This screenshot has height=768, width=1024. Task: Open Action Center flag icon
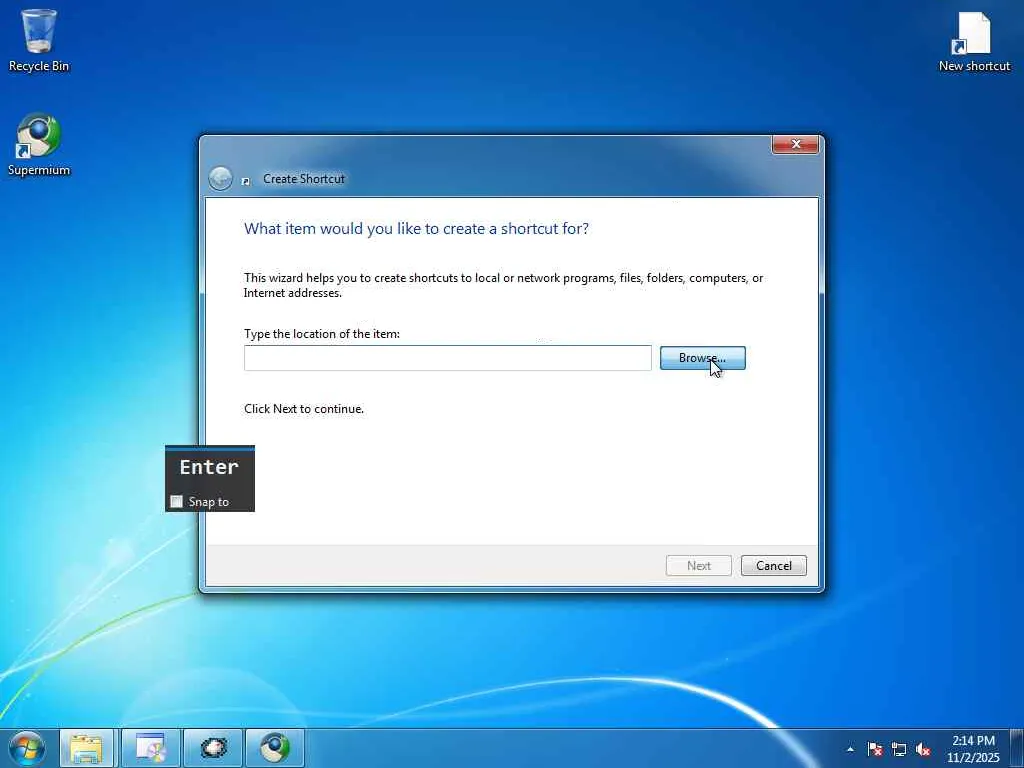[874, 749]
